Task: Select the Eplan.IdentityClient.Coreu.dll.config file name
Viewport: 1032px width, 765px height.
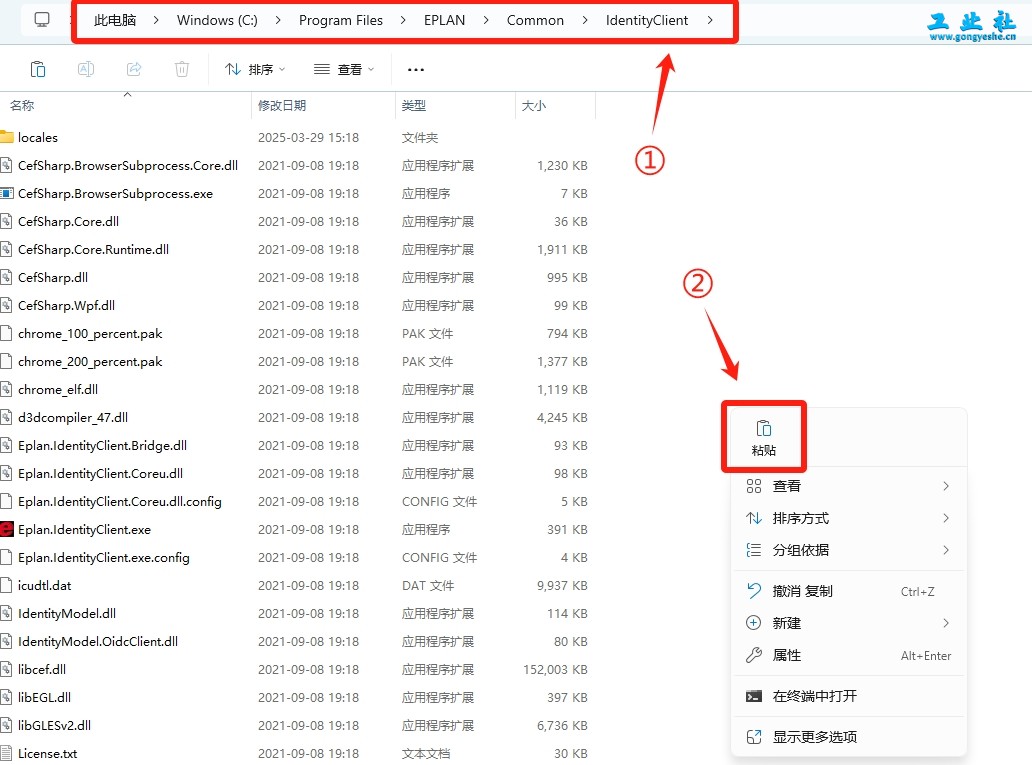Action: [120, 502]
